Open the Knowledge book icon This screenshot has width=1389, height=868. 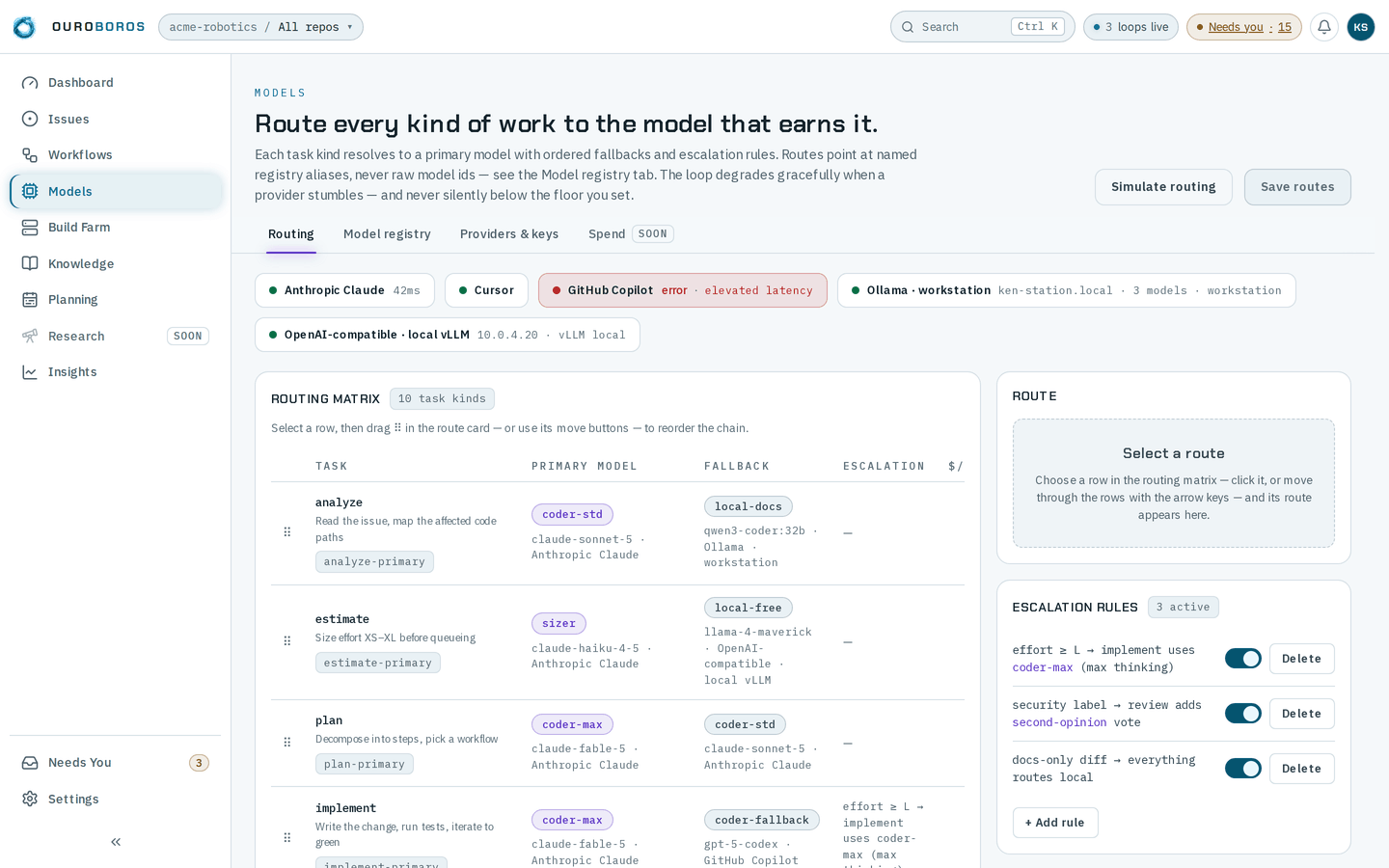30,263
